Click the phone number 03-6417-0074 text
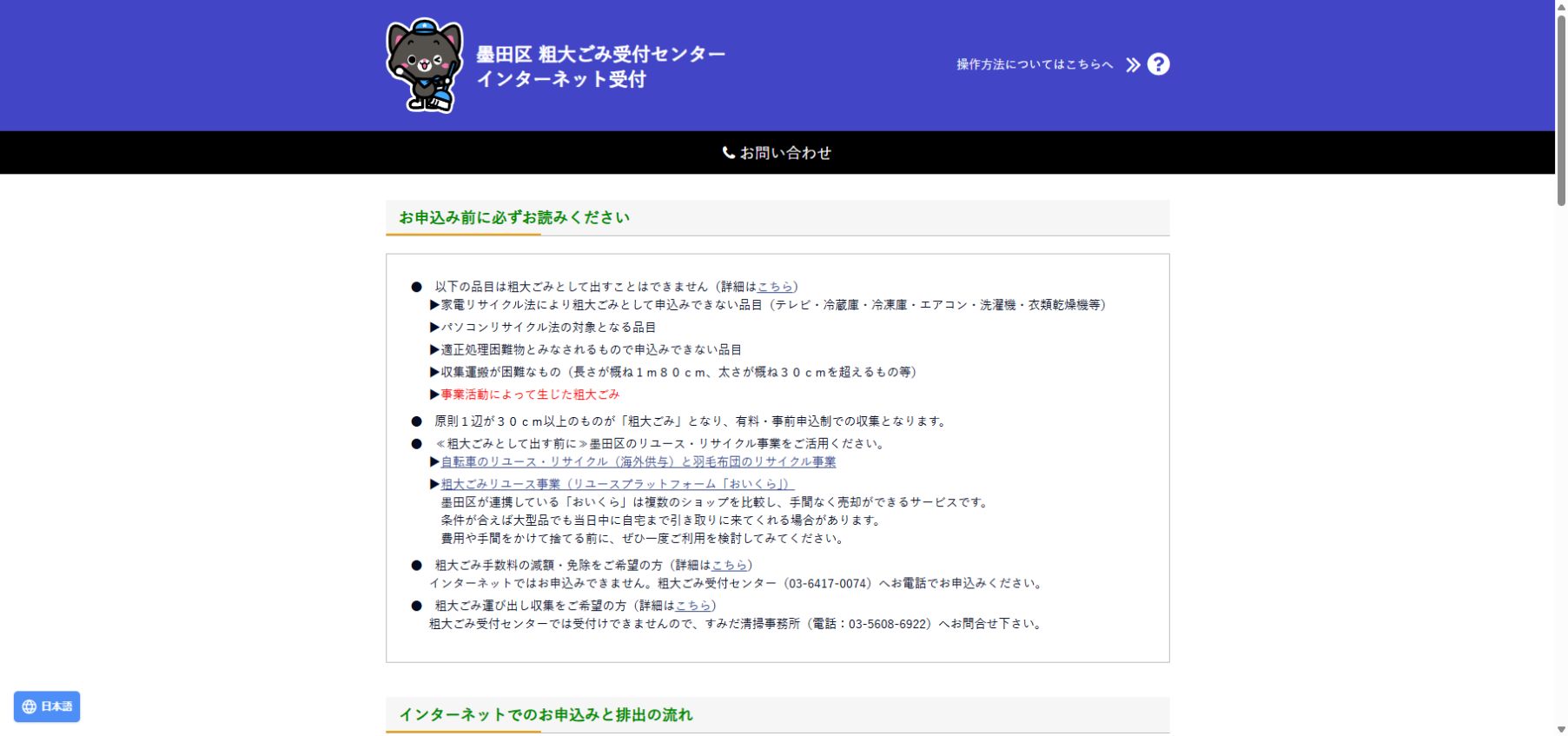 tap(829, 583)
